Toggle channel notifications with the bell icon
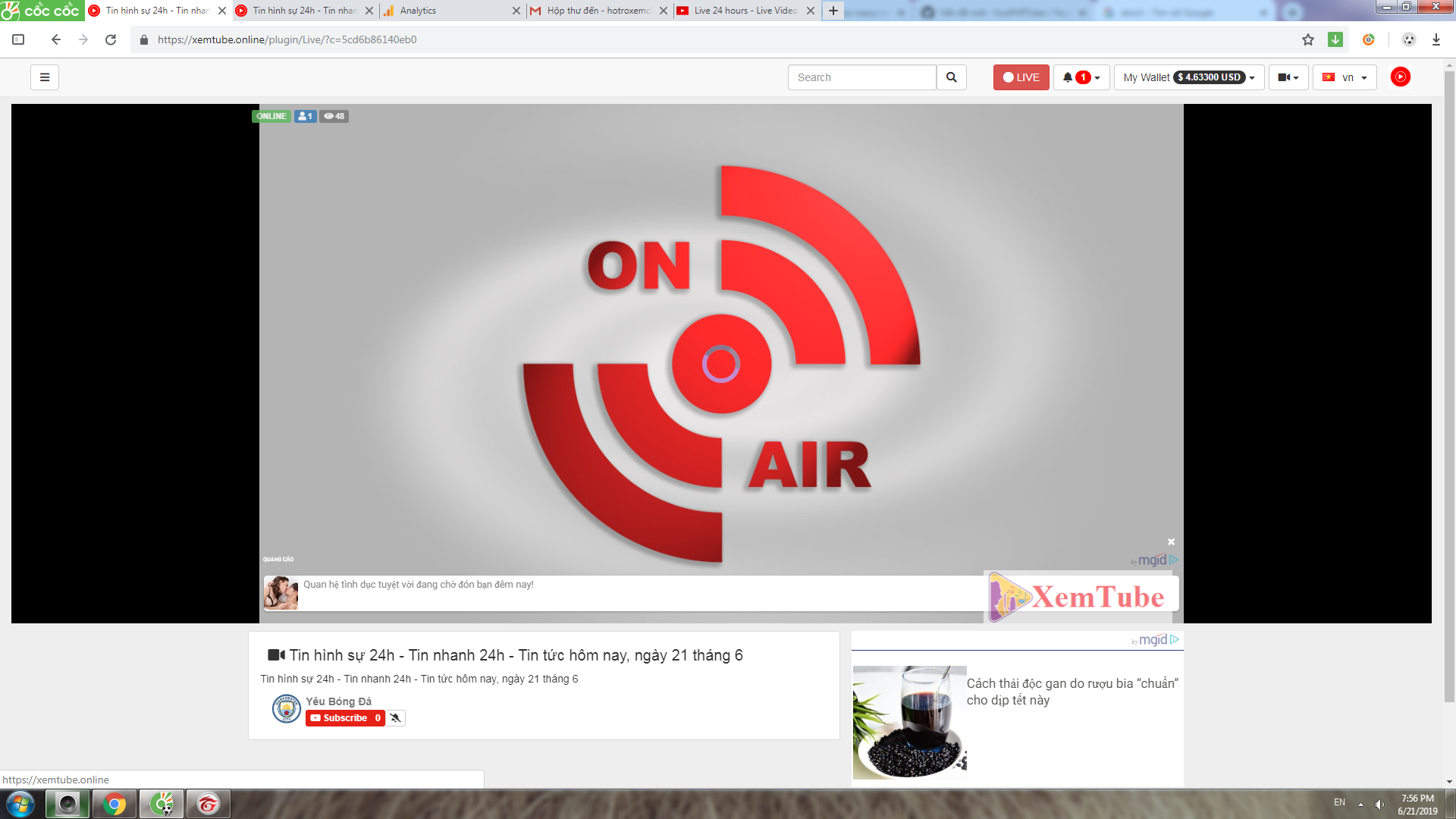This screenshot has height=819, width=1456. (395, 717)
